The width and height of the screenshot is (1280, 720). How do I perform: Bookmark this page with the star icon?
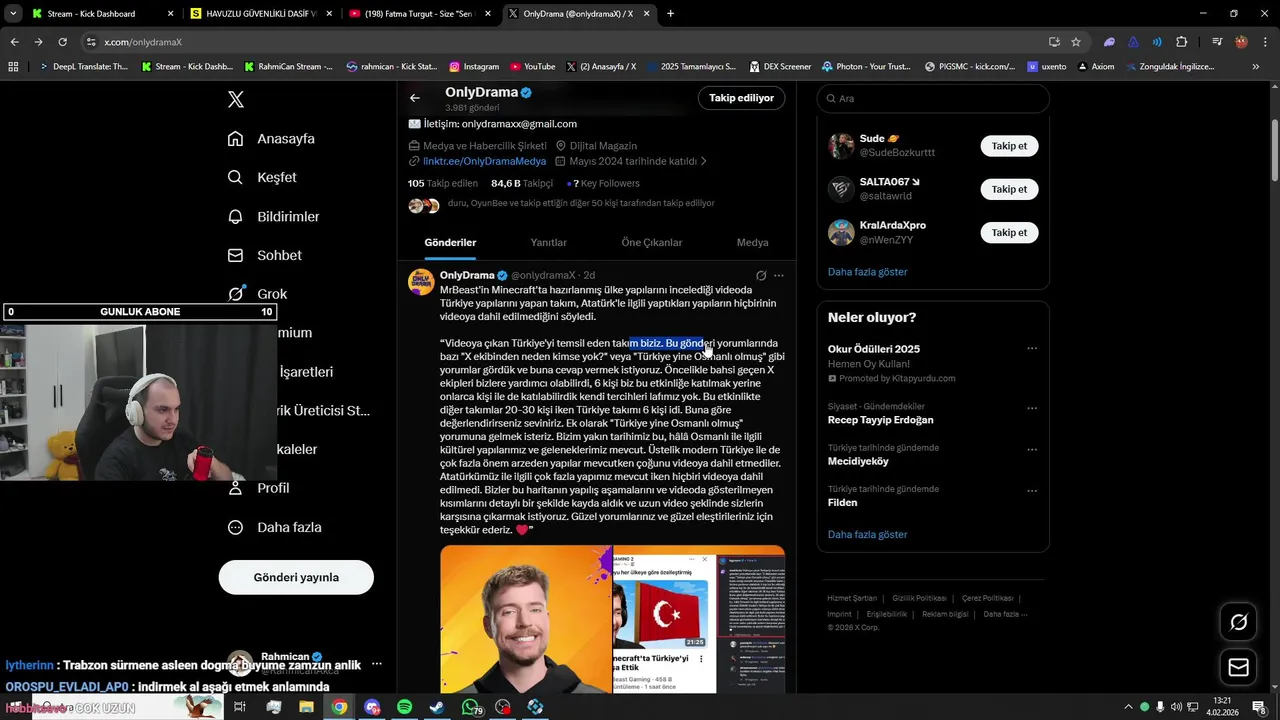[x=1076, y=42]
